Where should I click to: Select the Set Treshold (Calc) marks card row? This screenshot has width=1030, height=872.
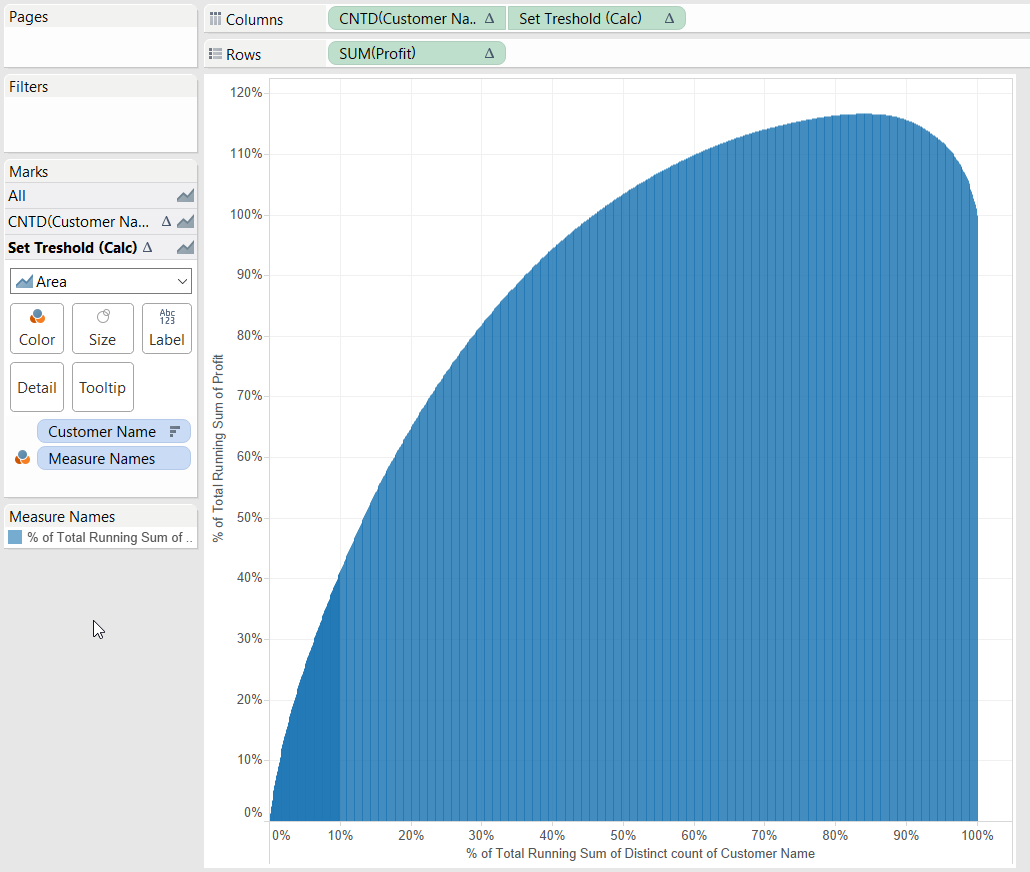point(101,247)
